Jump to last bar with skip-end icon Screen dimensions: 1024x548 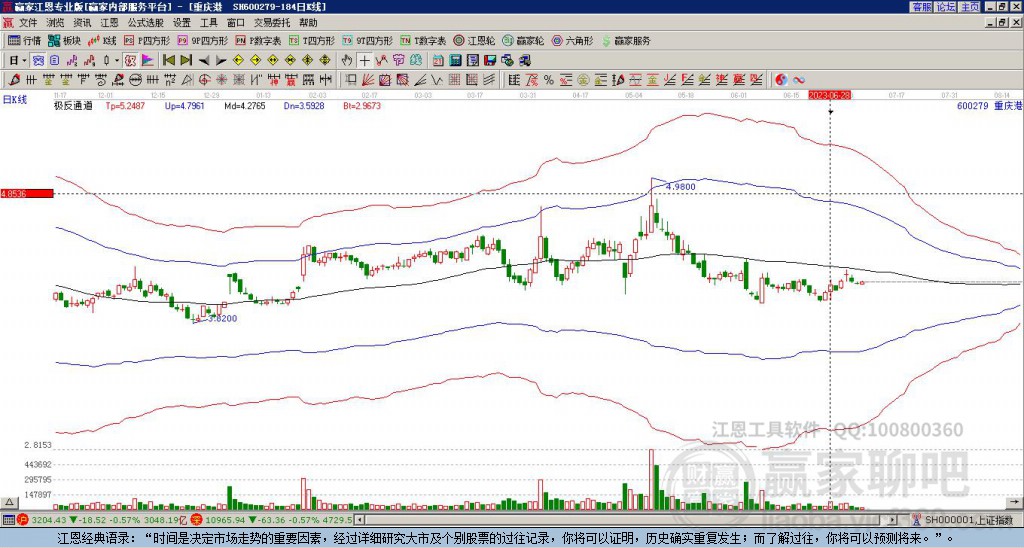pos(186,60)
